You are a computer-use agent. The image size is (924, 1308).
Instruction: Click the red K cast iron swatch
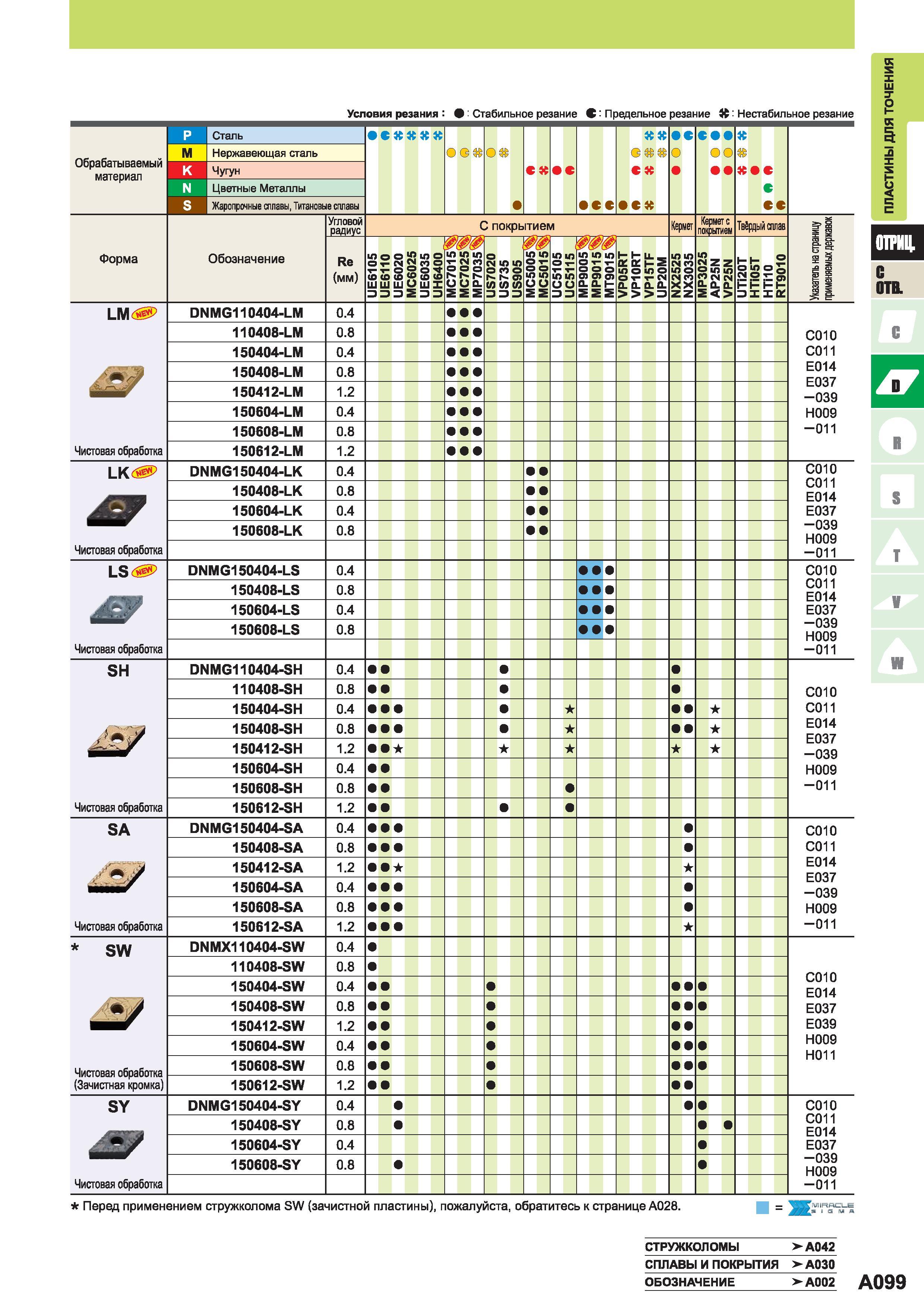[x=187, y=170]
